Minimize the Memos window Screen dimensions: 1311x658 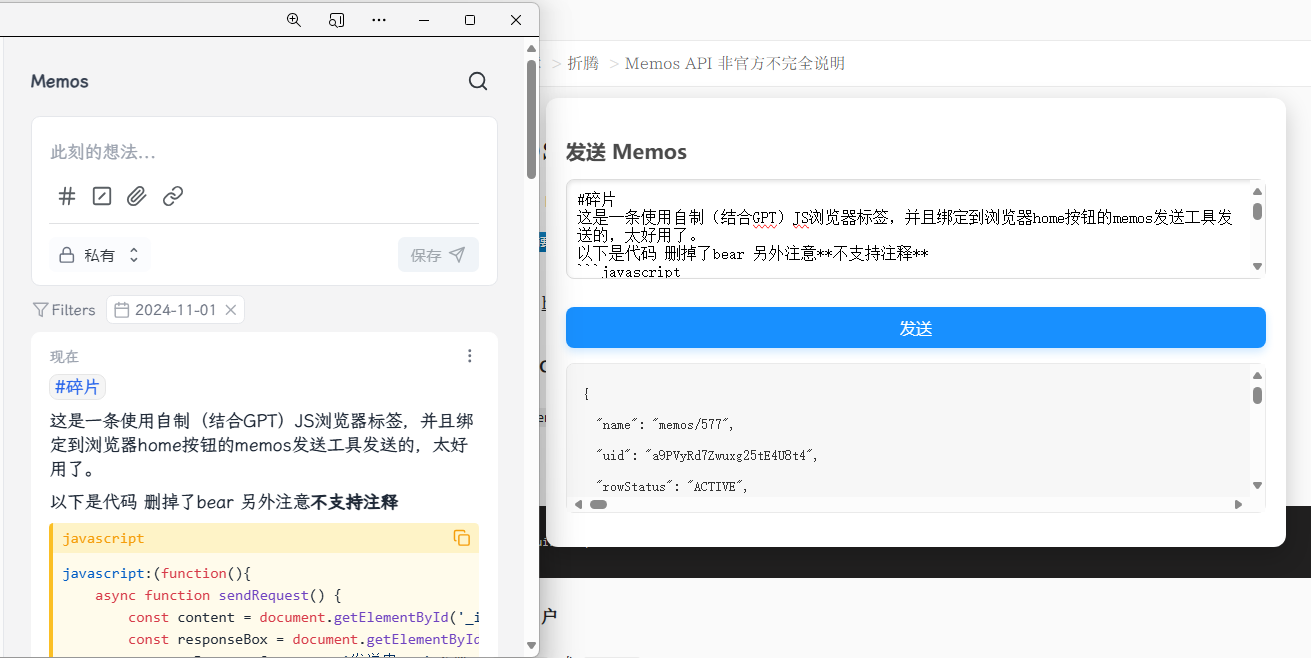tap(424, 20)
